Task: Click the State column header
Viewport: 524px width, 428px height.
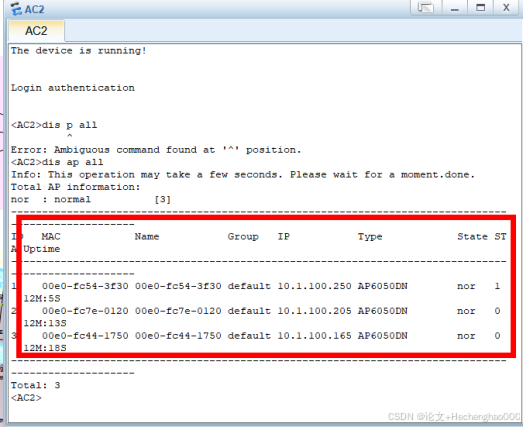Action: click(x=473, y=237)
